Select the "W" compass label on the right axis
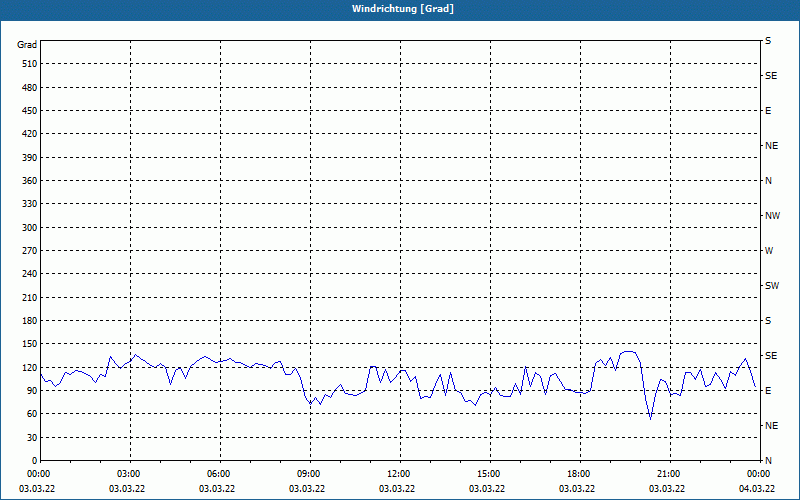Image resolution: width=800 pixels, height=500 pixels. click(x=769, y=251)
